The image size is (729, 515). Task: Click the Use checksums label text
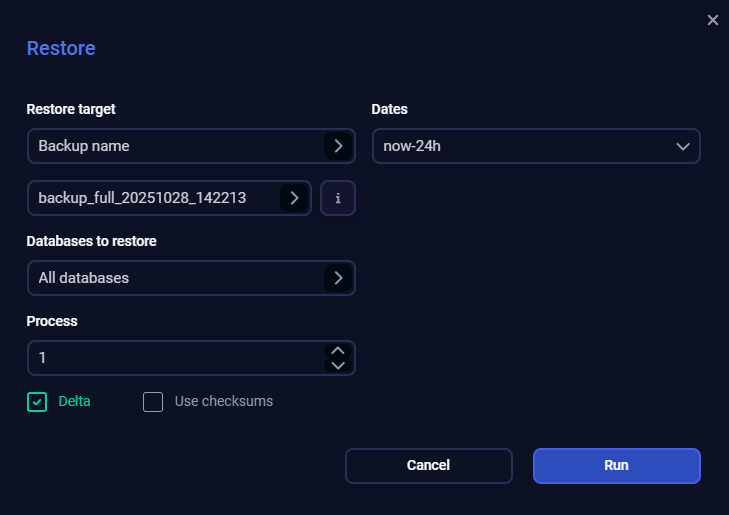click(223, 402)
